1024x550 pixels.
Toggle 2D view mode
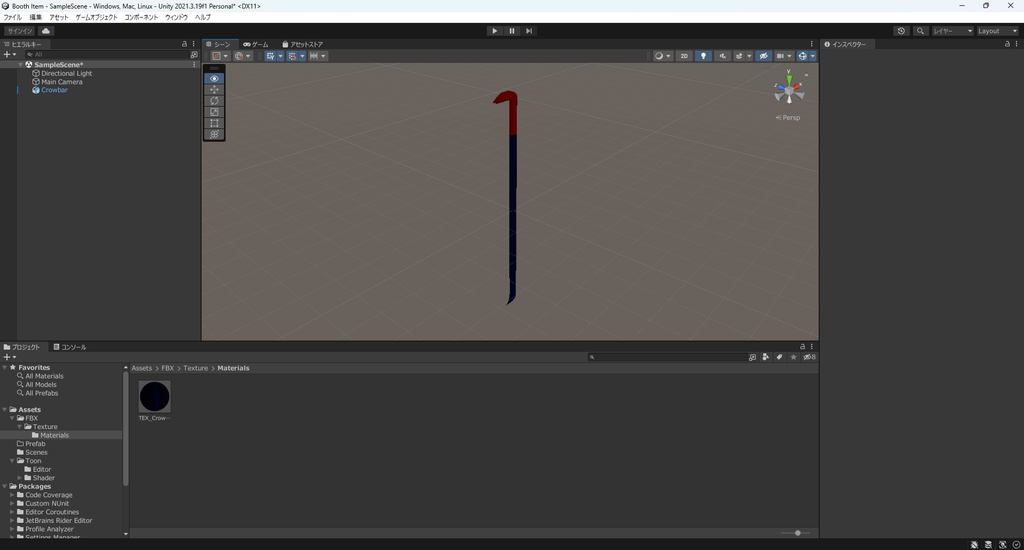pyautogui.click(x=684, y=56)
